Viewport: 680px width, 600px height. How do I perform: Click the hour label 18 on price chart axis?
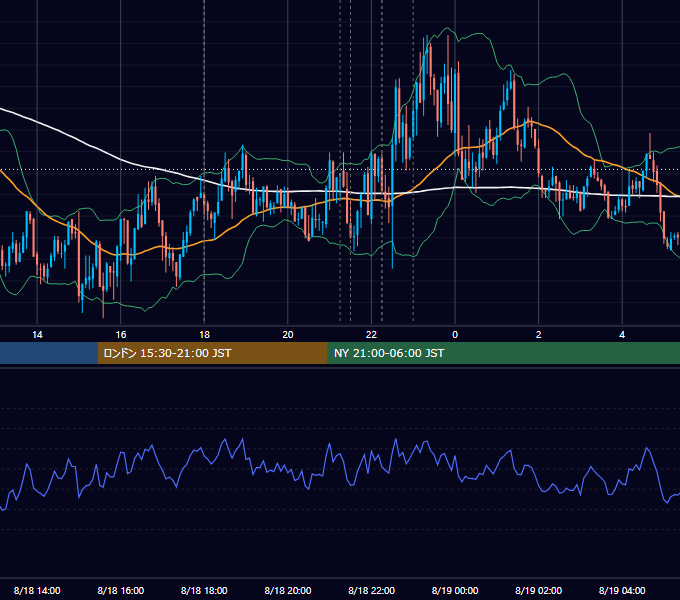[x=204, y=335]
